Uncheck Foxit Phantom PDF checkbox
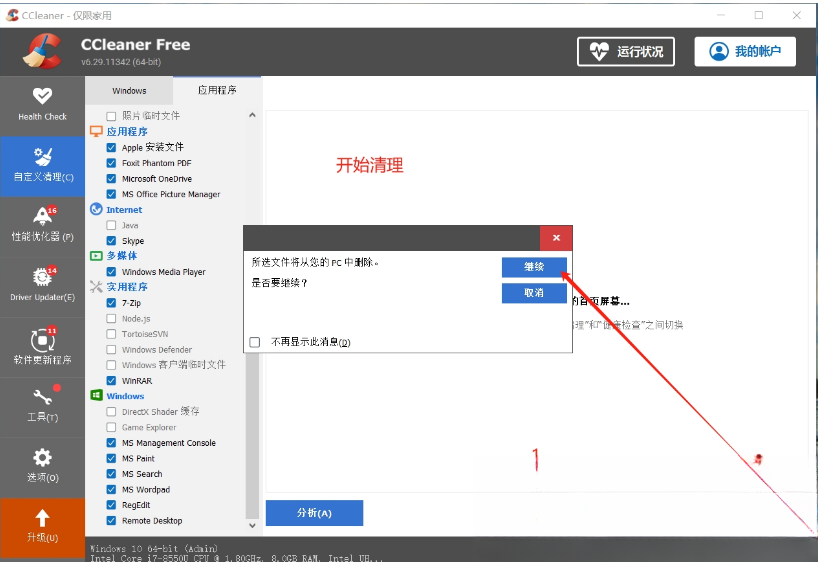818x562 pixels. point(111,163)
